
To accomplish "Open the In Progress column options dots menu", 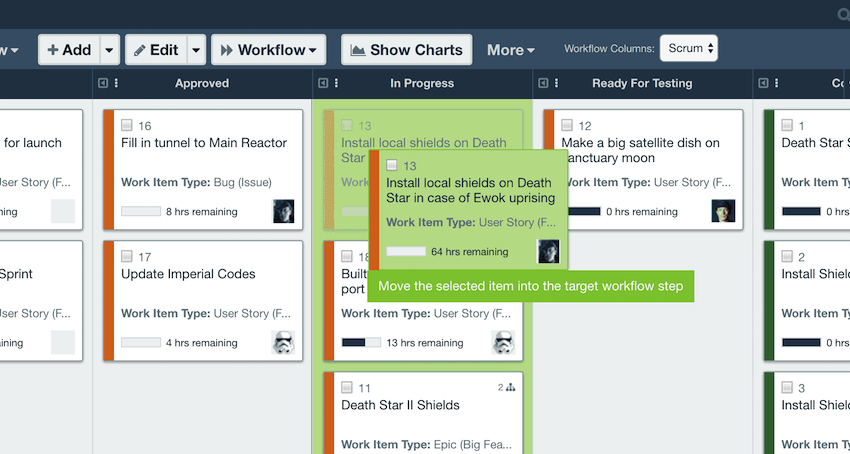I will point(337,83).
